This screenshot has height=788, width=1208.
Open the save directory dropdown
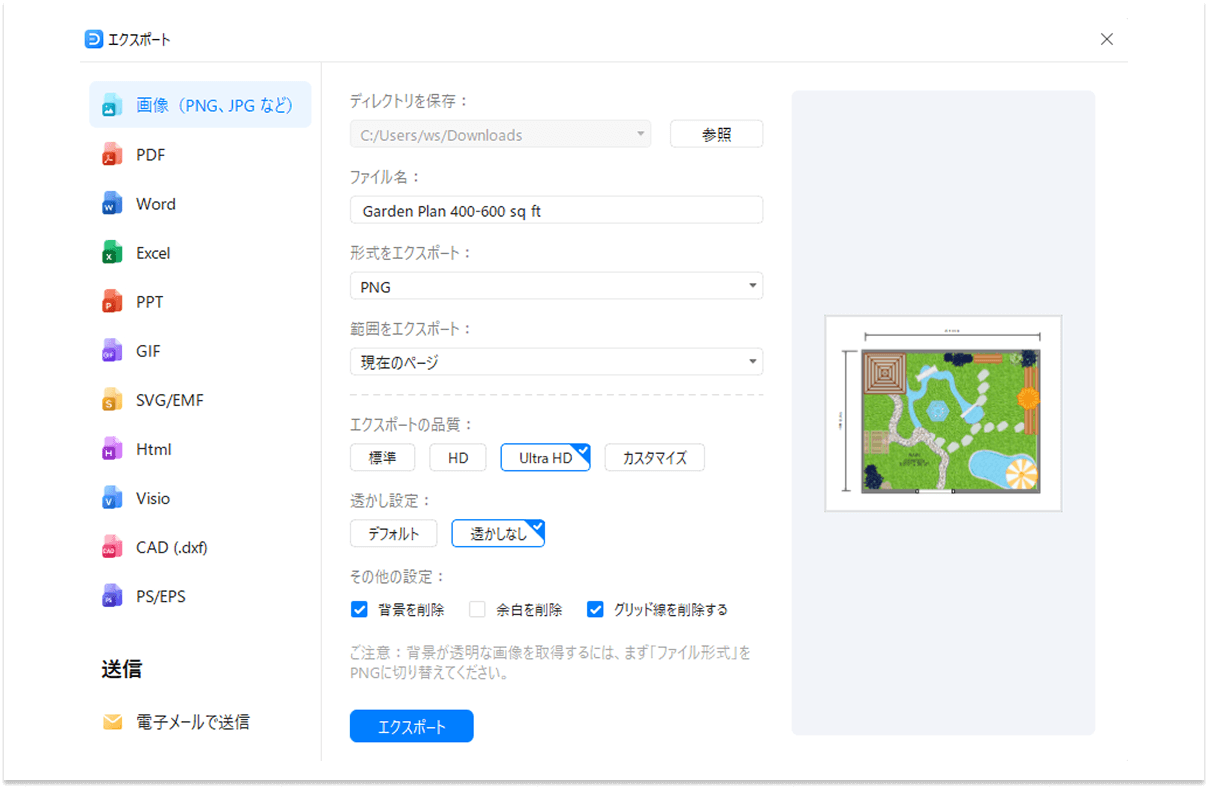(640, 133)
